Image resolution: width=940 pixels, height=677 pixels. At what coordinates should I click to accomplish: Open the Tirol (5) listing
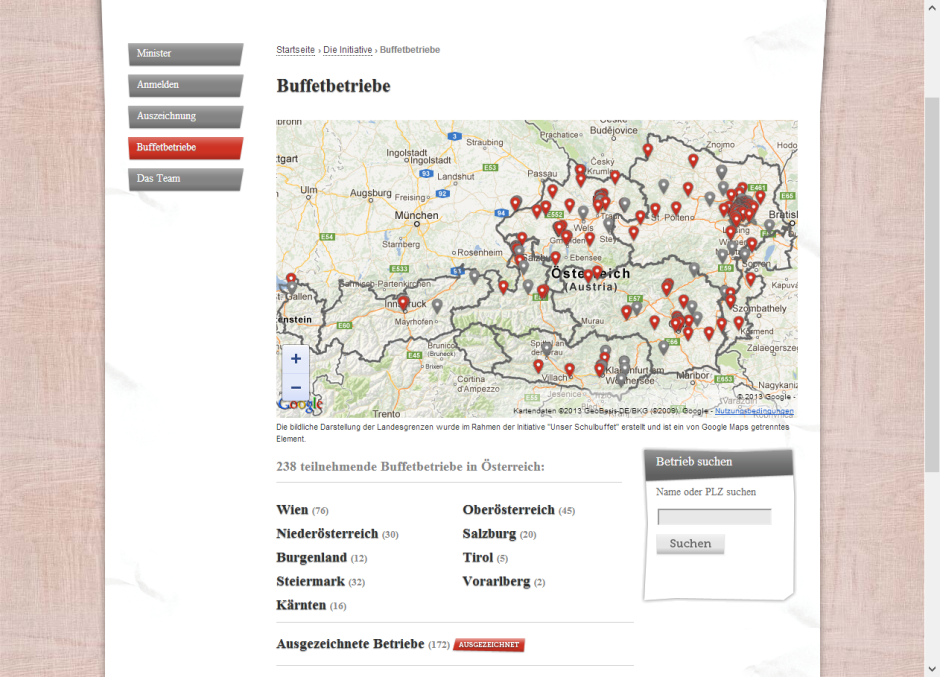click(x=485, y=558)
